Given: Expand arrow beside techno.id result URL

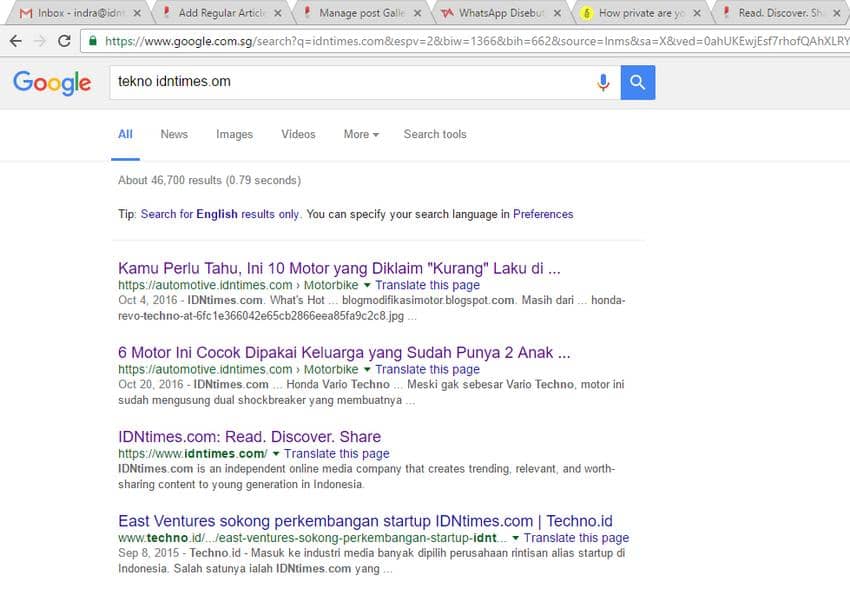Looking at the screenshot, I should [x=516, y=538].
